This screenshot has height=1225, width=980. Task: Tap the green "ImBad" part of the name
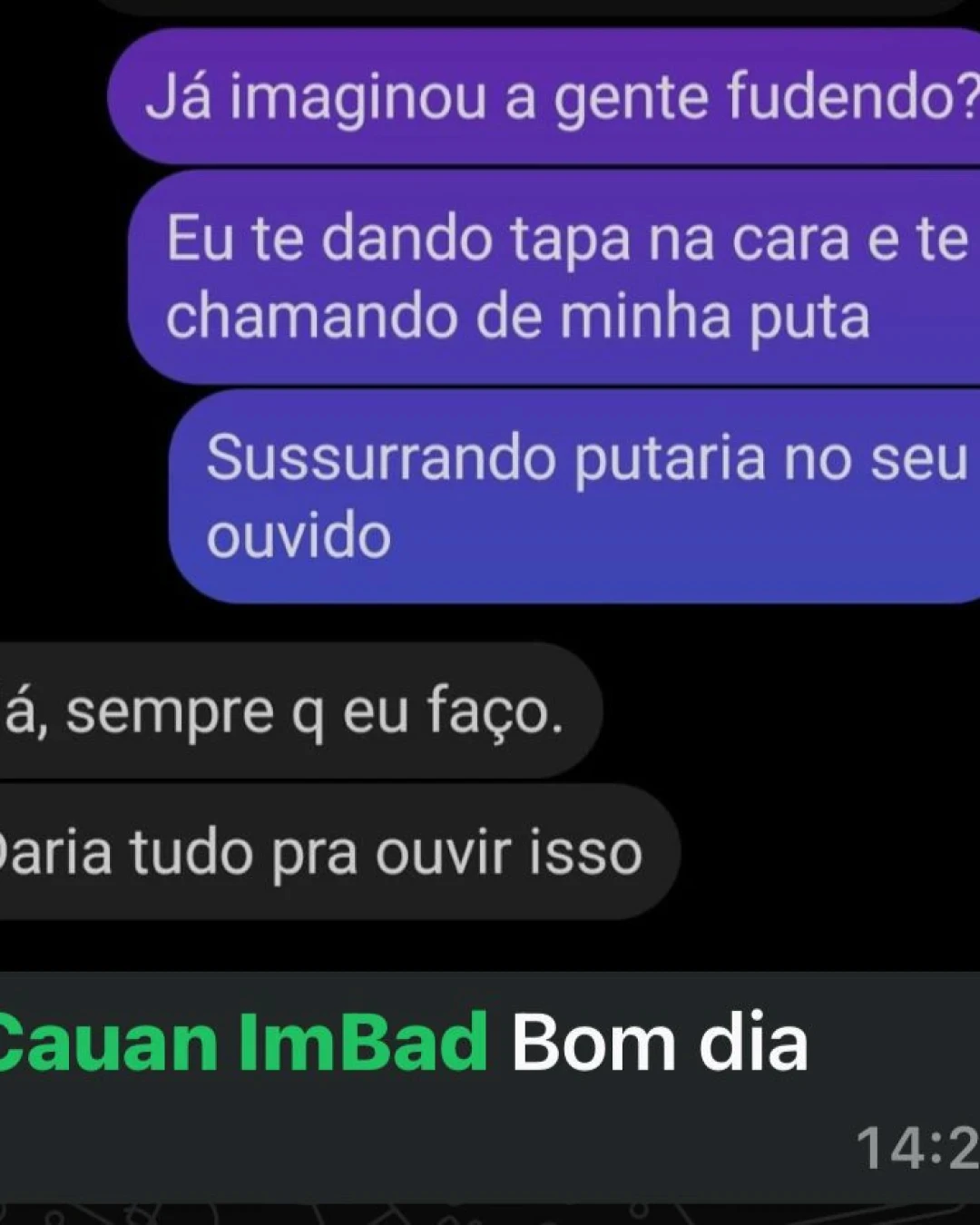363,1042
